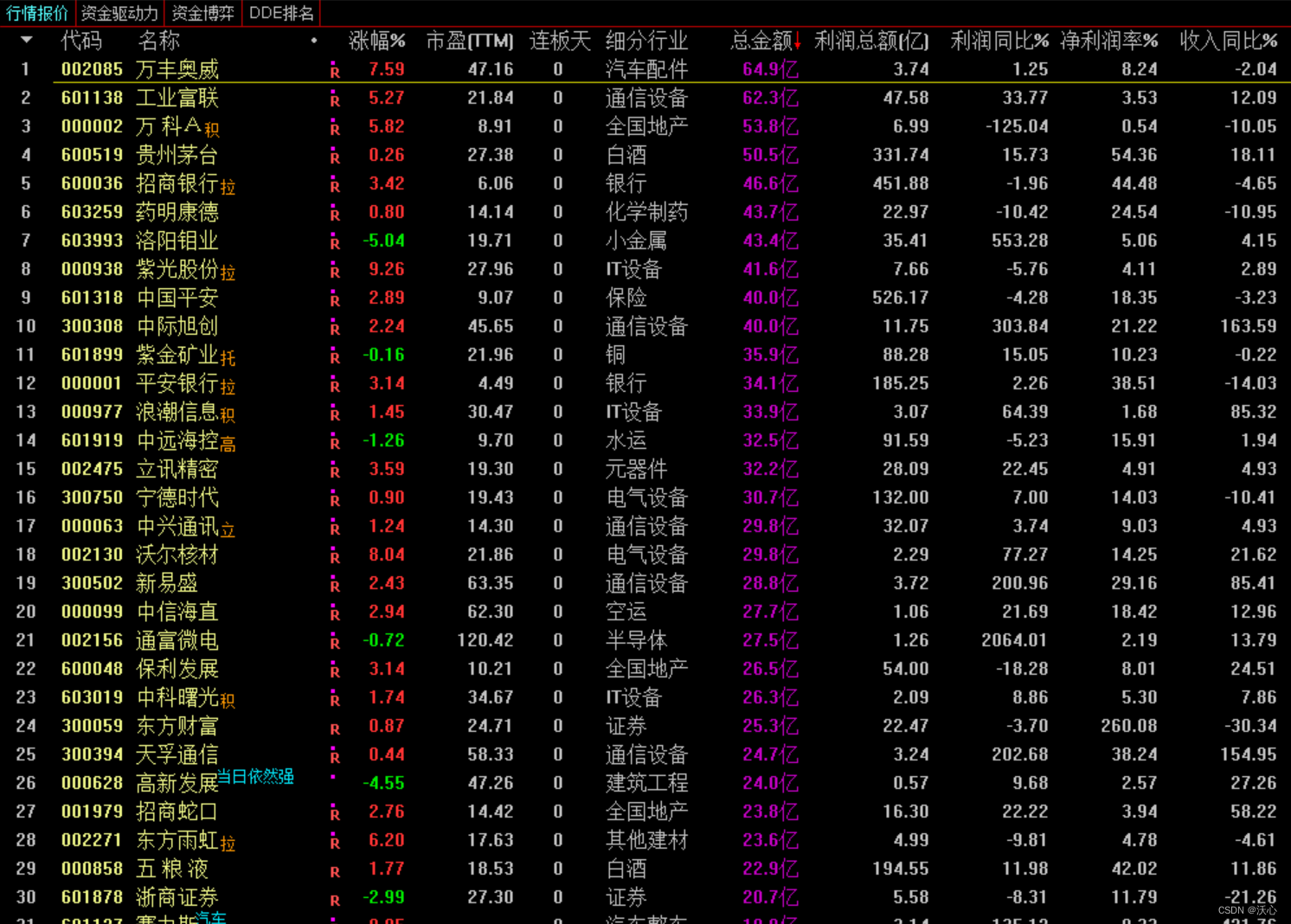The height and width of the screenshot is (924, 1291).
Task: Click the R icon in 宁德时代 row
Action: tap(335, 500)
